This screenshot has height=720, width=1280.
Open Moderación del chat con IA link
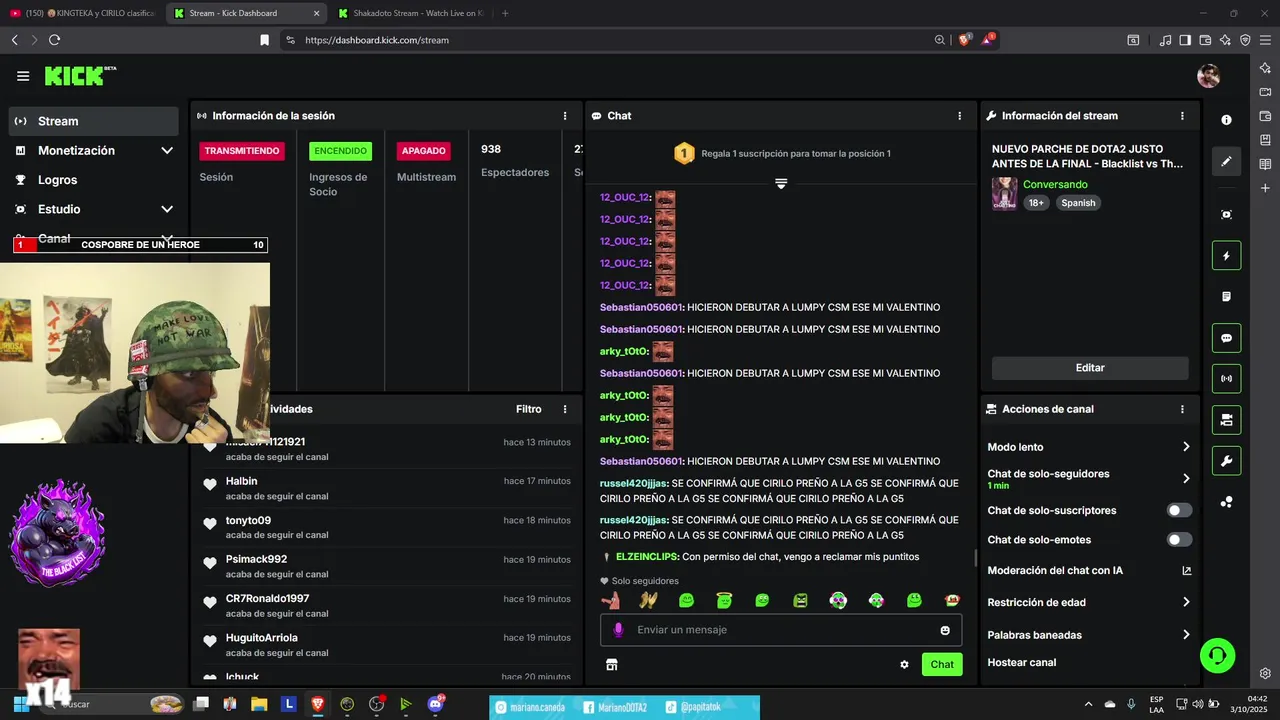pos(1090,571)
